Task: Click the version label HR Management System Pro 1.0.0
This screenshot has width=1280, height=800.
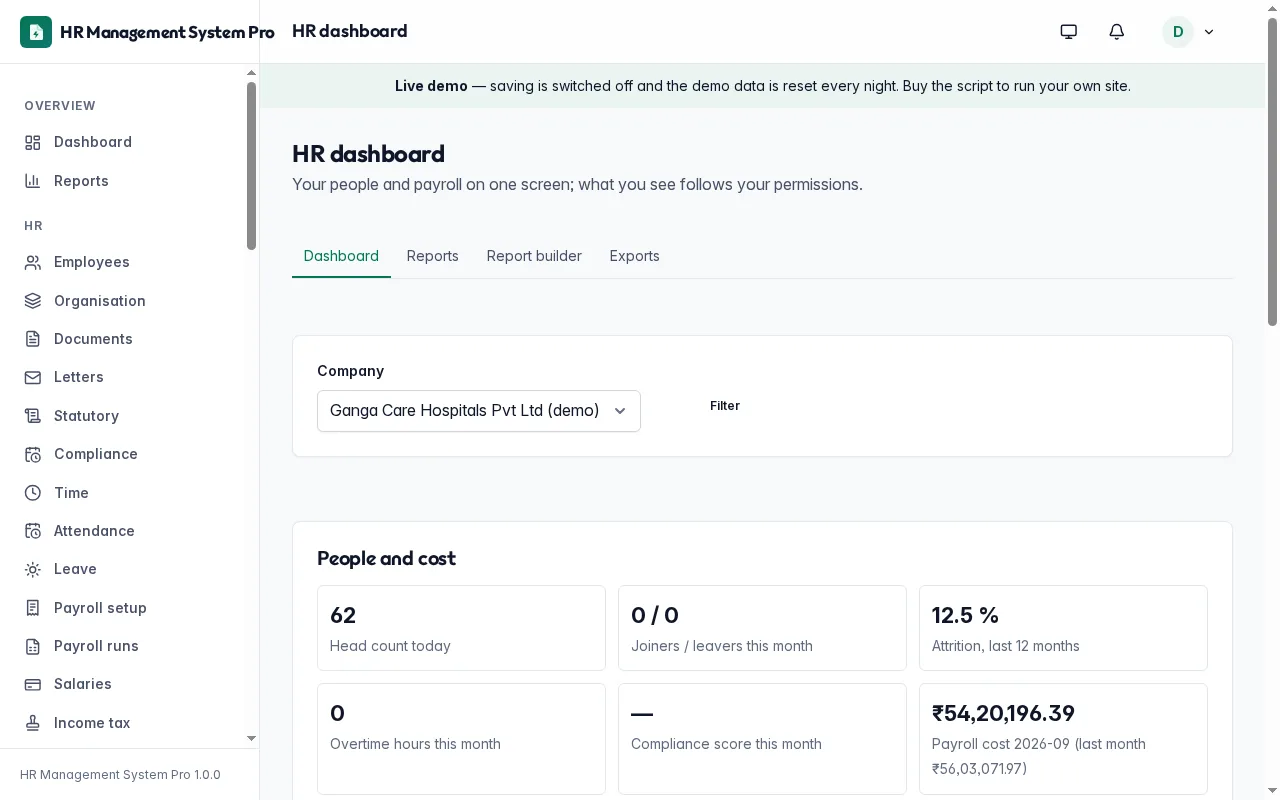Action: pyautogui.click(x=120, y=775)
